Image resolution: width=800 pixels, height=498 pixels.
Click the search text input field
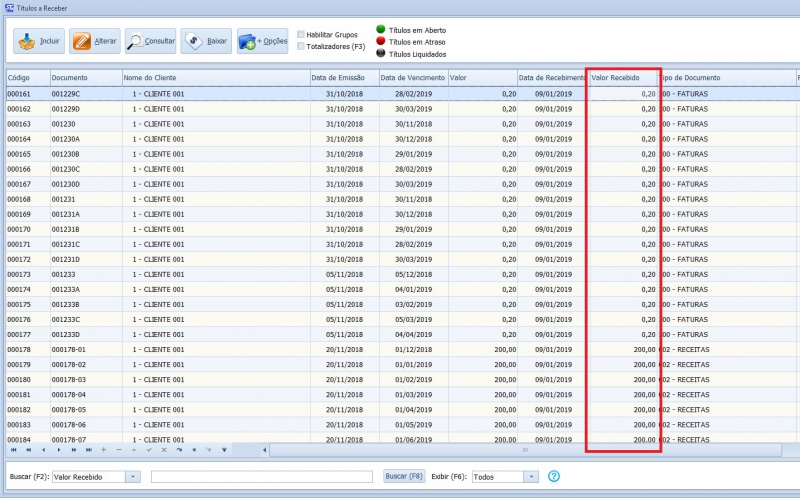point(261,477)
